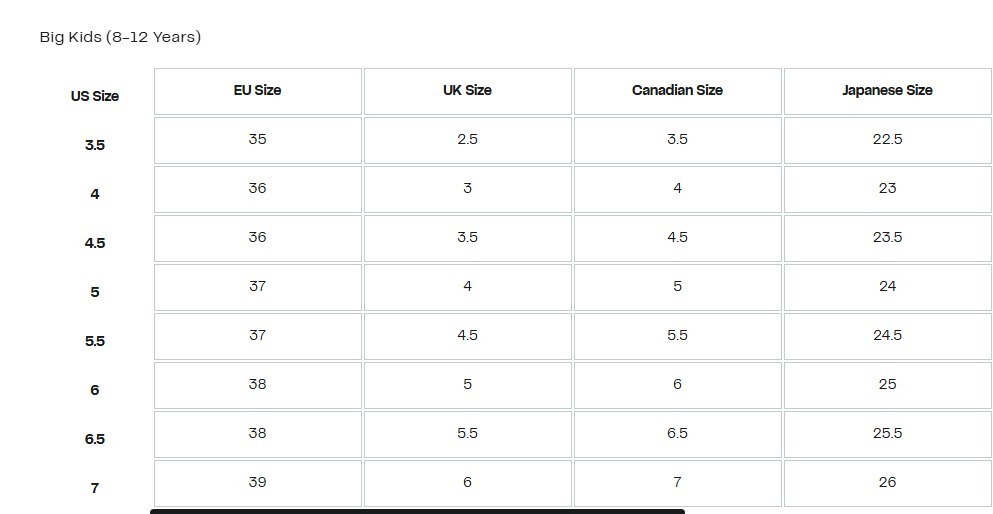This screenshot has height=514, width=993.
Task: Click Japanese size 23 cell
Action: point(887,188)
